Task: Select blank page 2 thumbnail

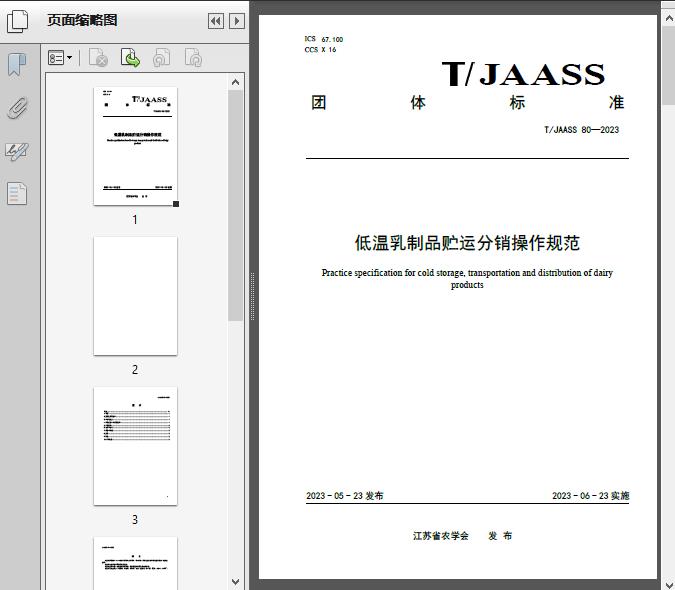Action: click(x=135, y=296)
